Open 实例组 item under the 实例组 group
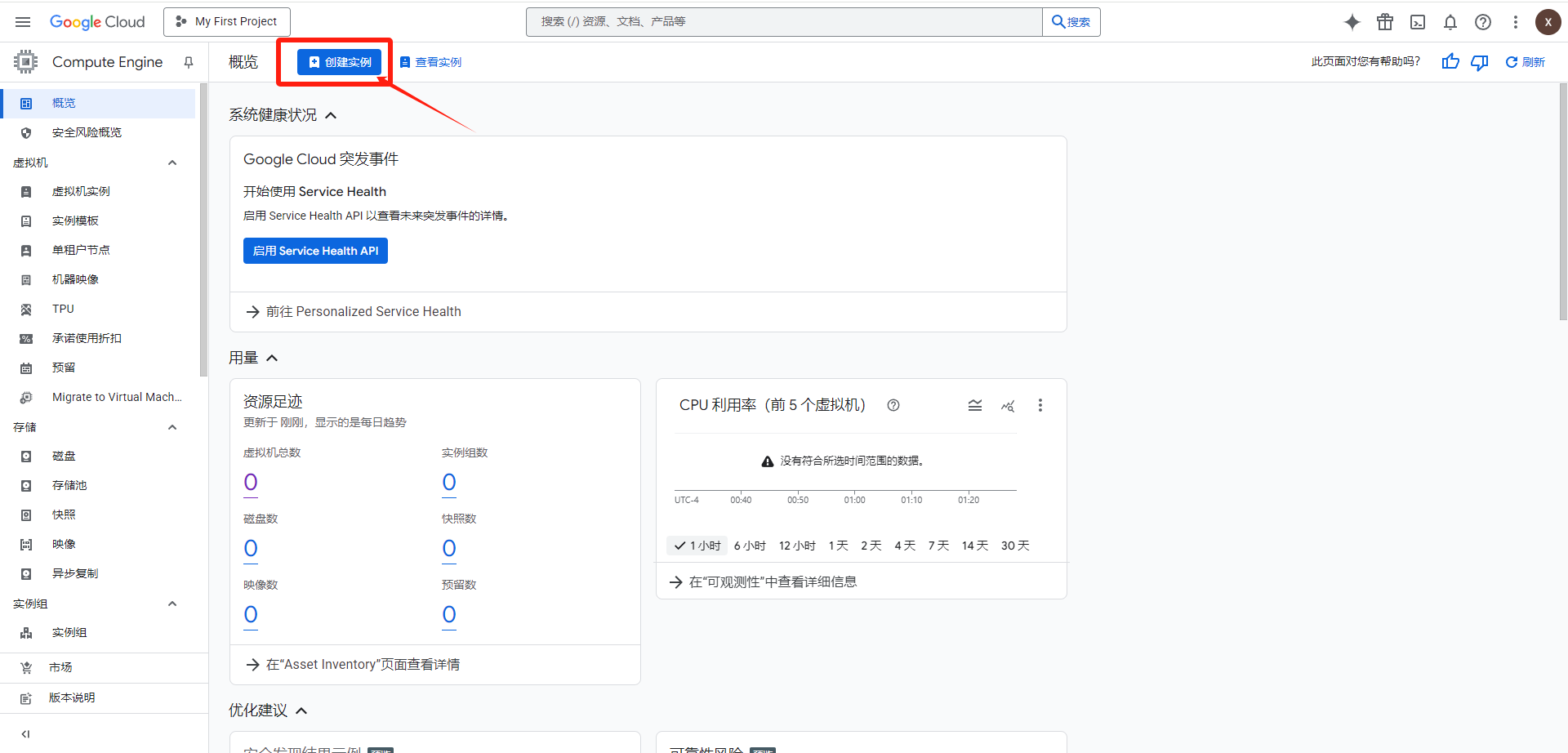Viewport: 1568px width, 753px height. [98, 632]
